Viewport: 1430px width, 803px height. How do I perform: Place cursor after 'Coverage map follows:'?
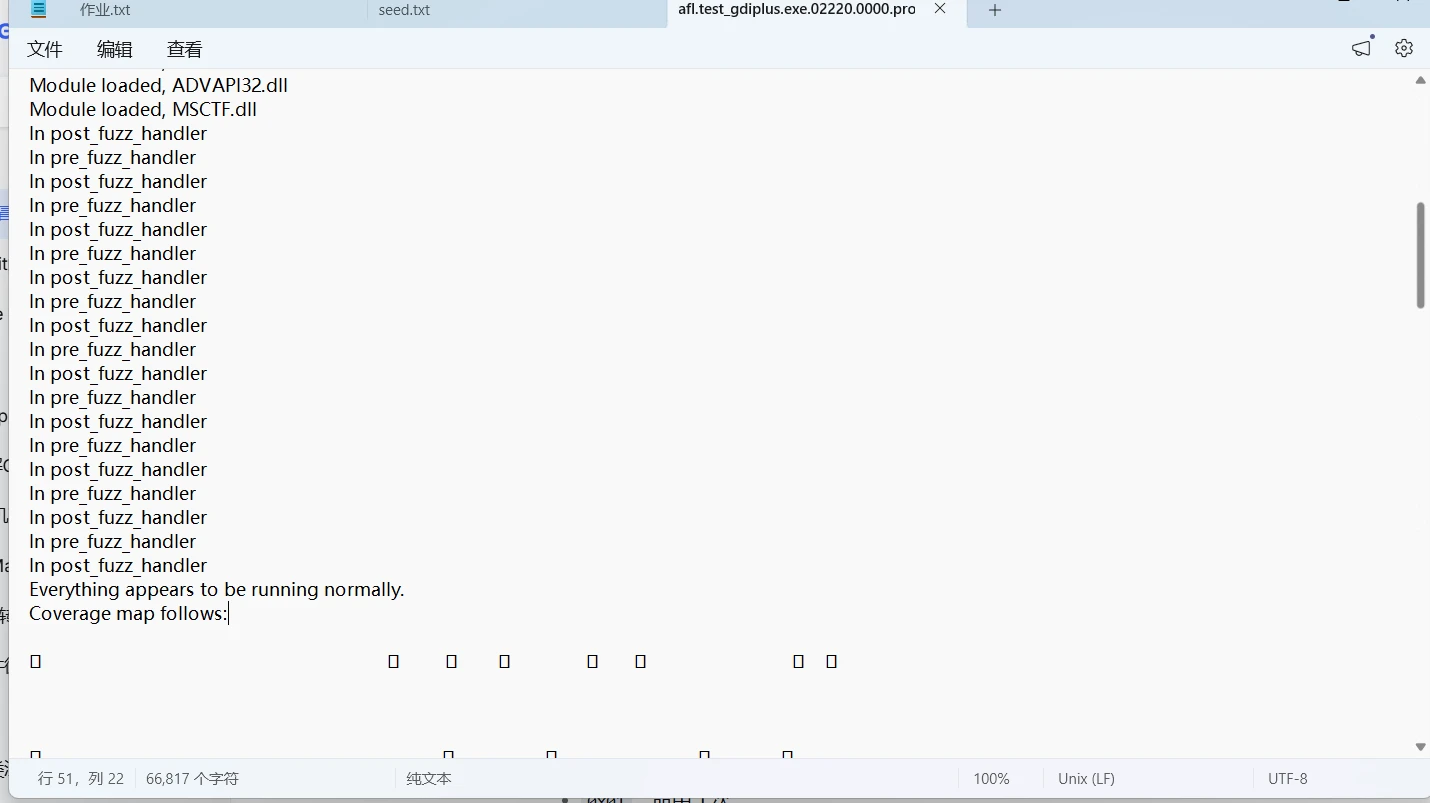[229, 613]
